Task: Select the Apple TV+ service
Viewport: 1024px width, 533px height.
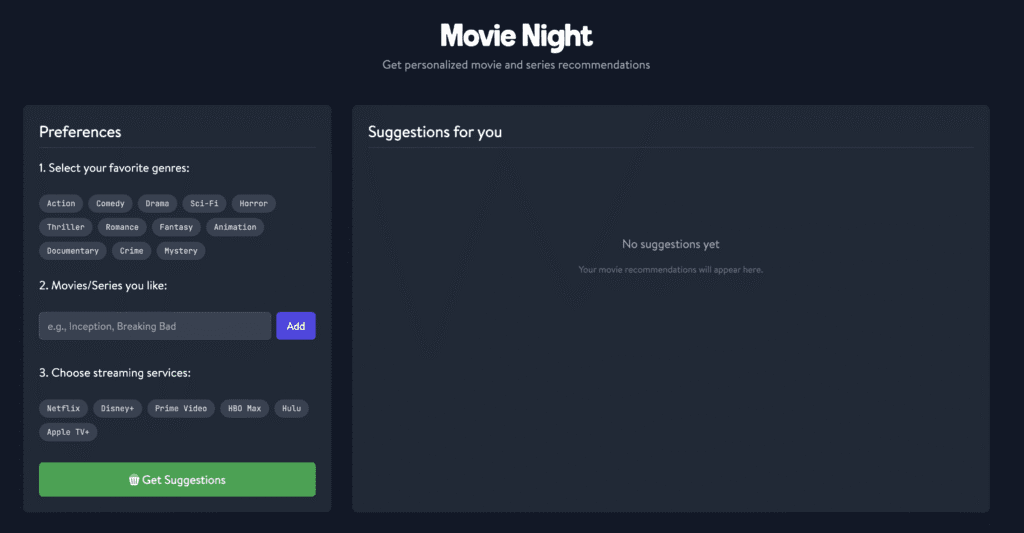Action: pos(68,432)
